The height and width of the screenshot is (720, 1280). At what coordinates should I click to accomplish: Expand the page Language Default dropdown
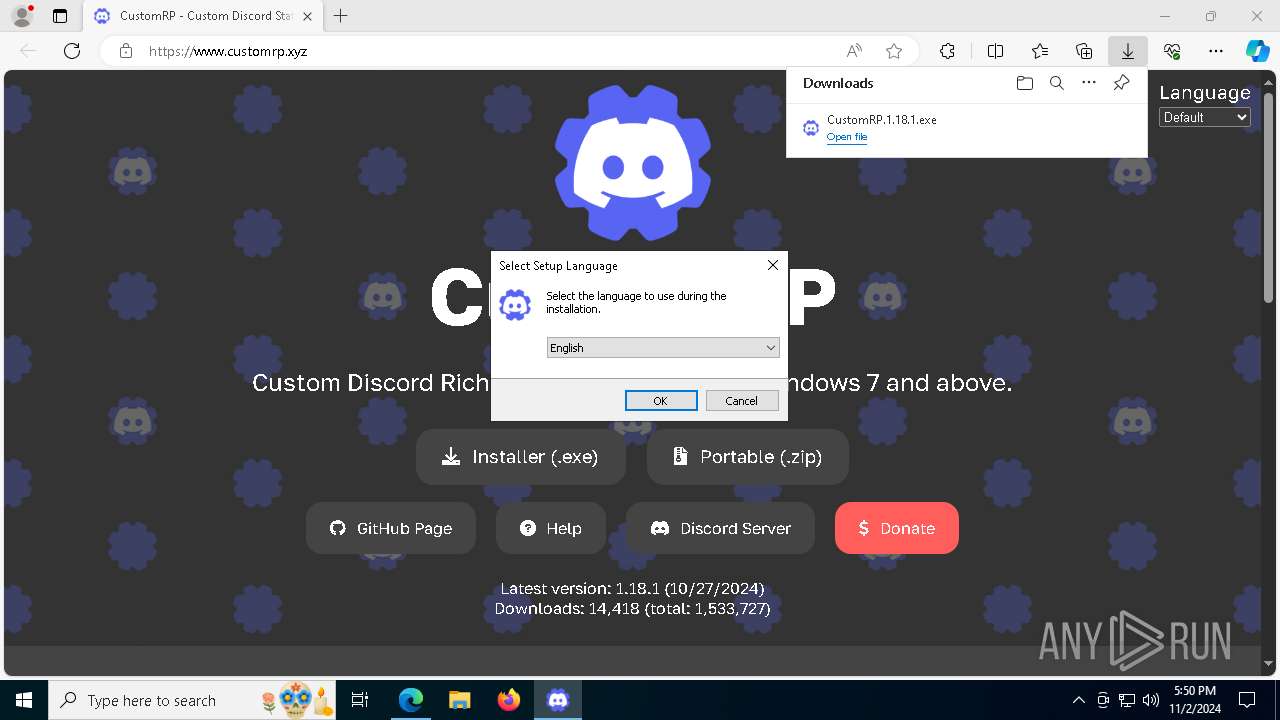(1205, 117)
